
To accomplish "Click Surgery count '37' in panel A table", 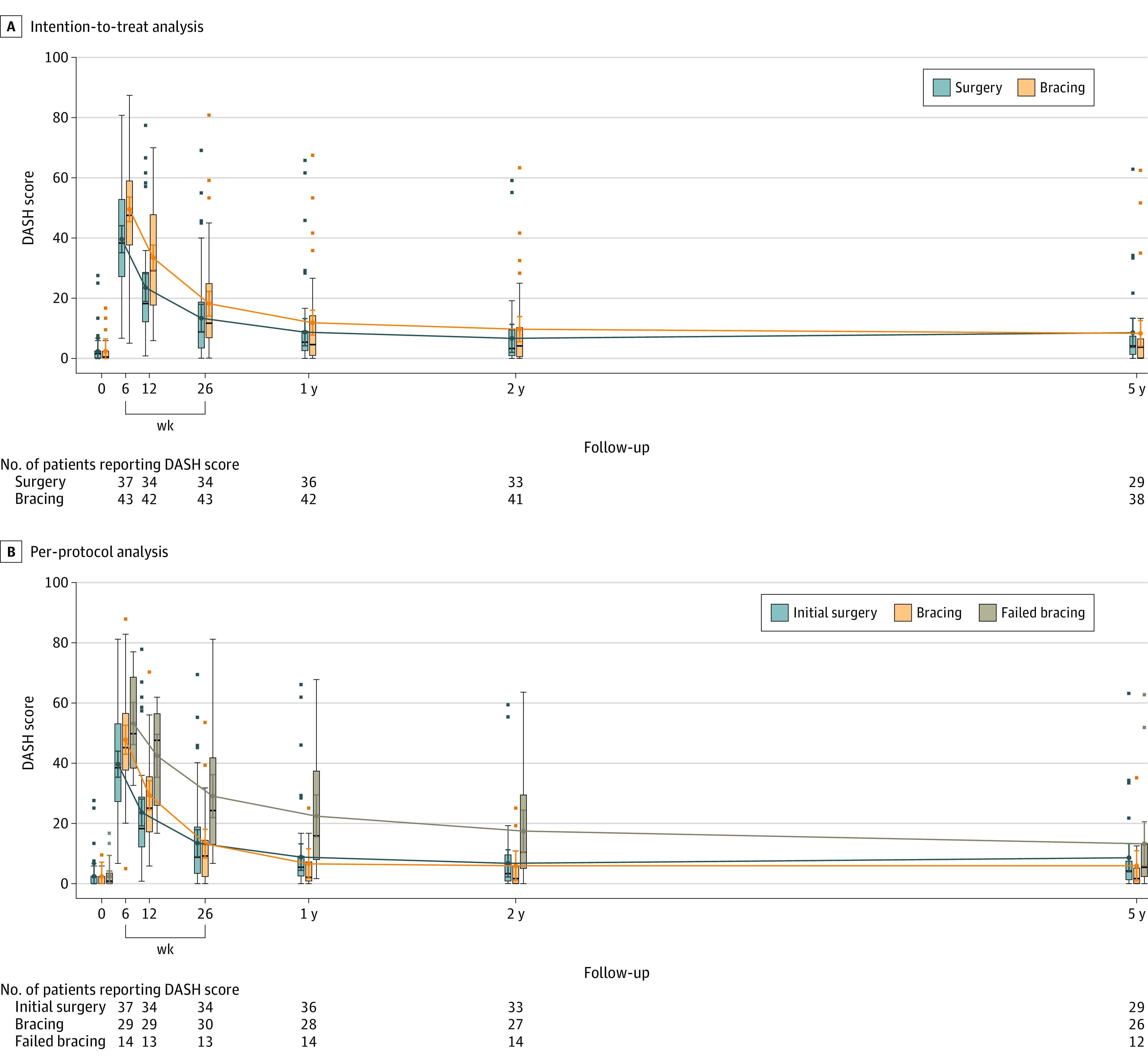I will coord(125,482).
